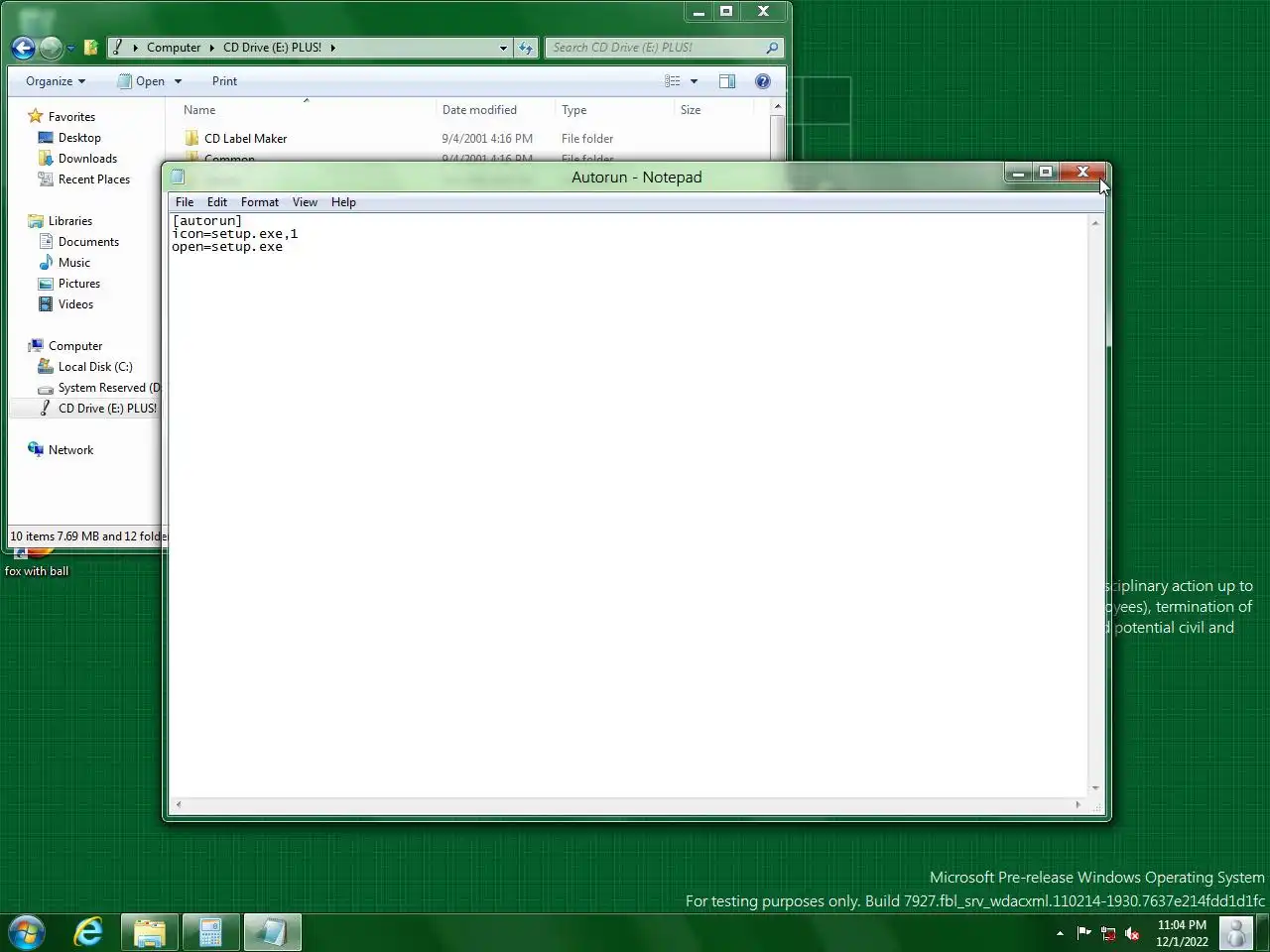Open Notepad's Edit menu

[x=217, y=202]
